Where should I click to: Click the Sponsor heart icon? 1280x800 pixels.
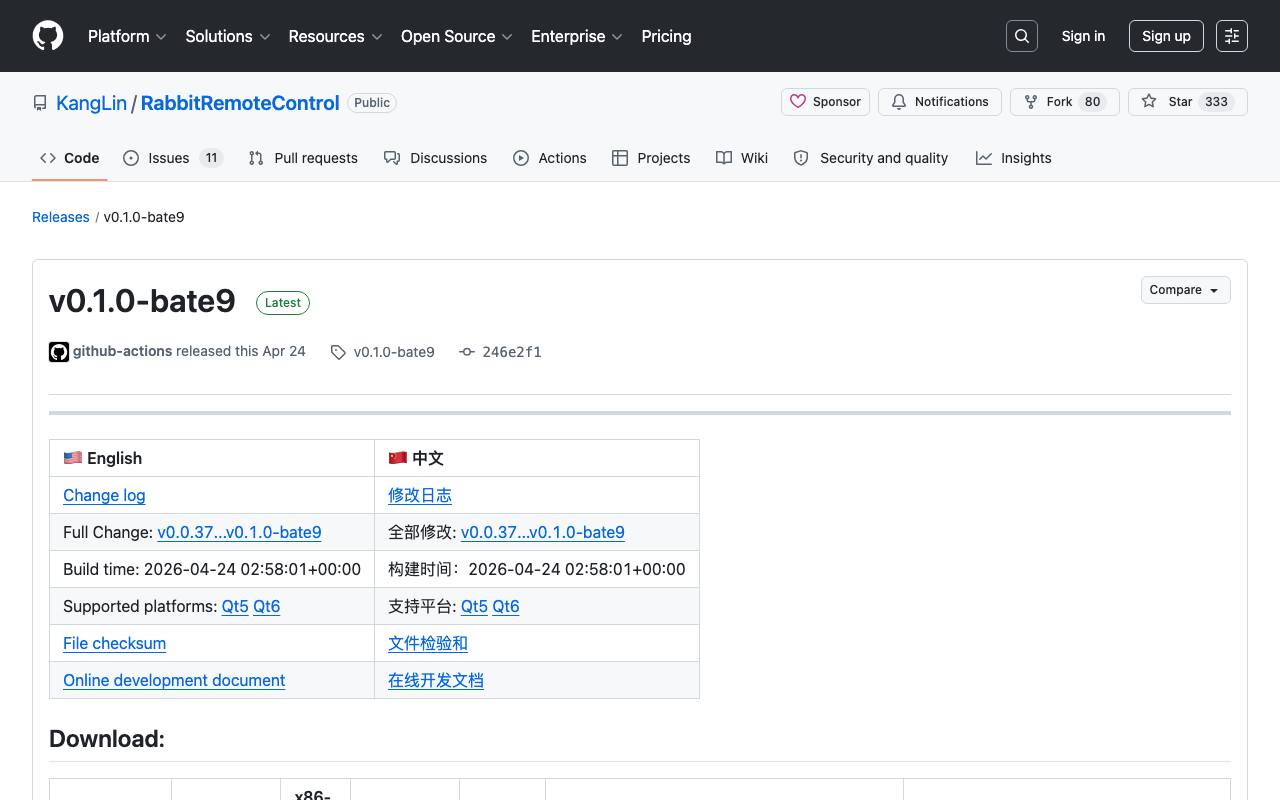point(798,102)
